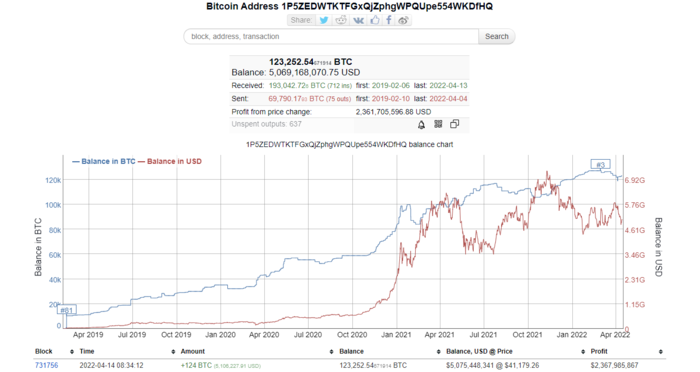The width and height of the screenshot is (700, 372).
Task: Click the Share: label
Action: tap(301, 20)
